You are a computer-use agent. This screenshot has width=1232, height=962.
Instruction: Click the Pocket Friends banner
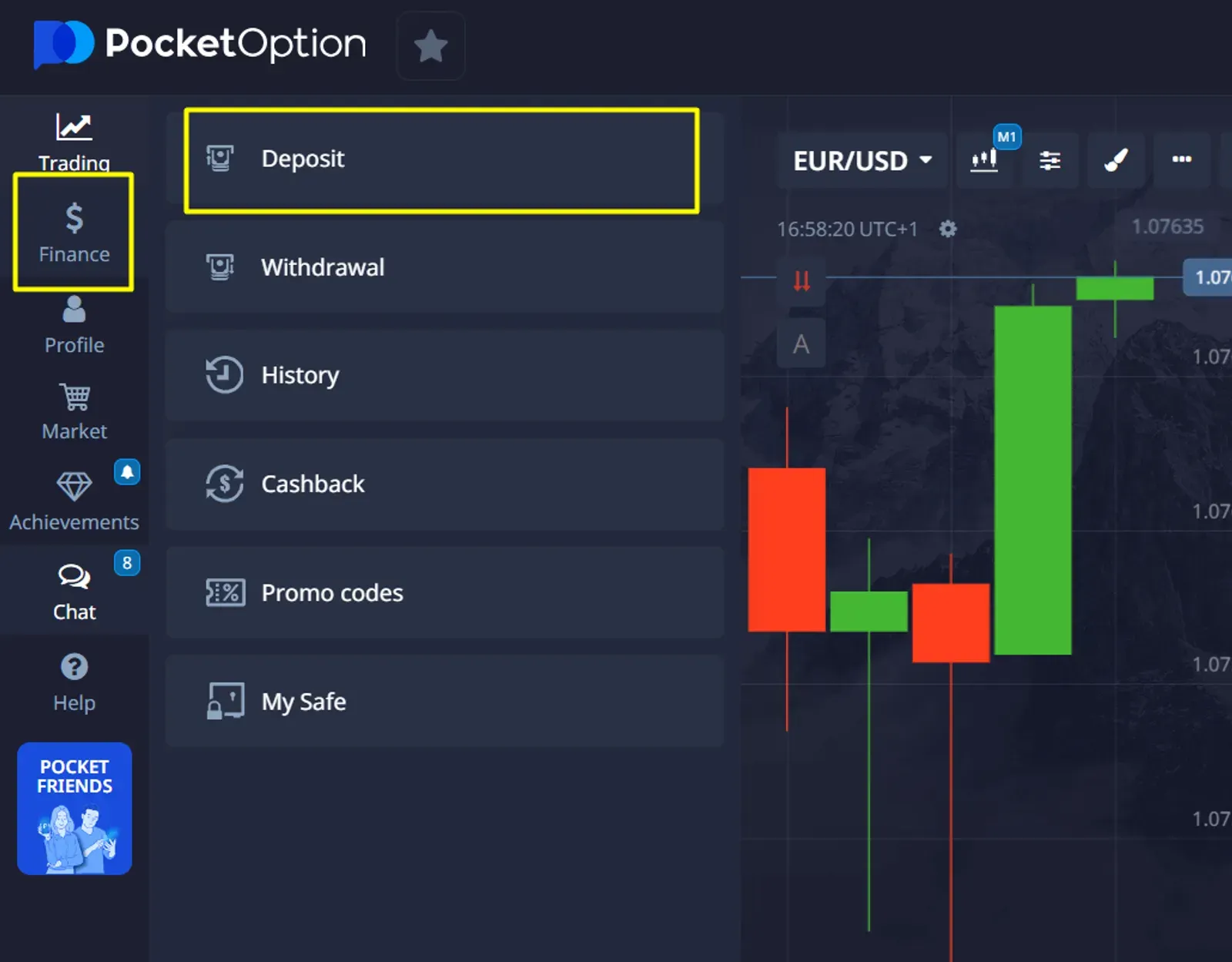pyautogui.click(x=75, y=808)
